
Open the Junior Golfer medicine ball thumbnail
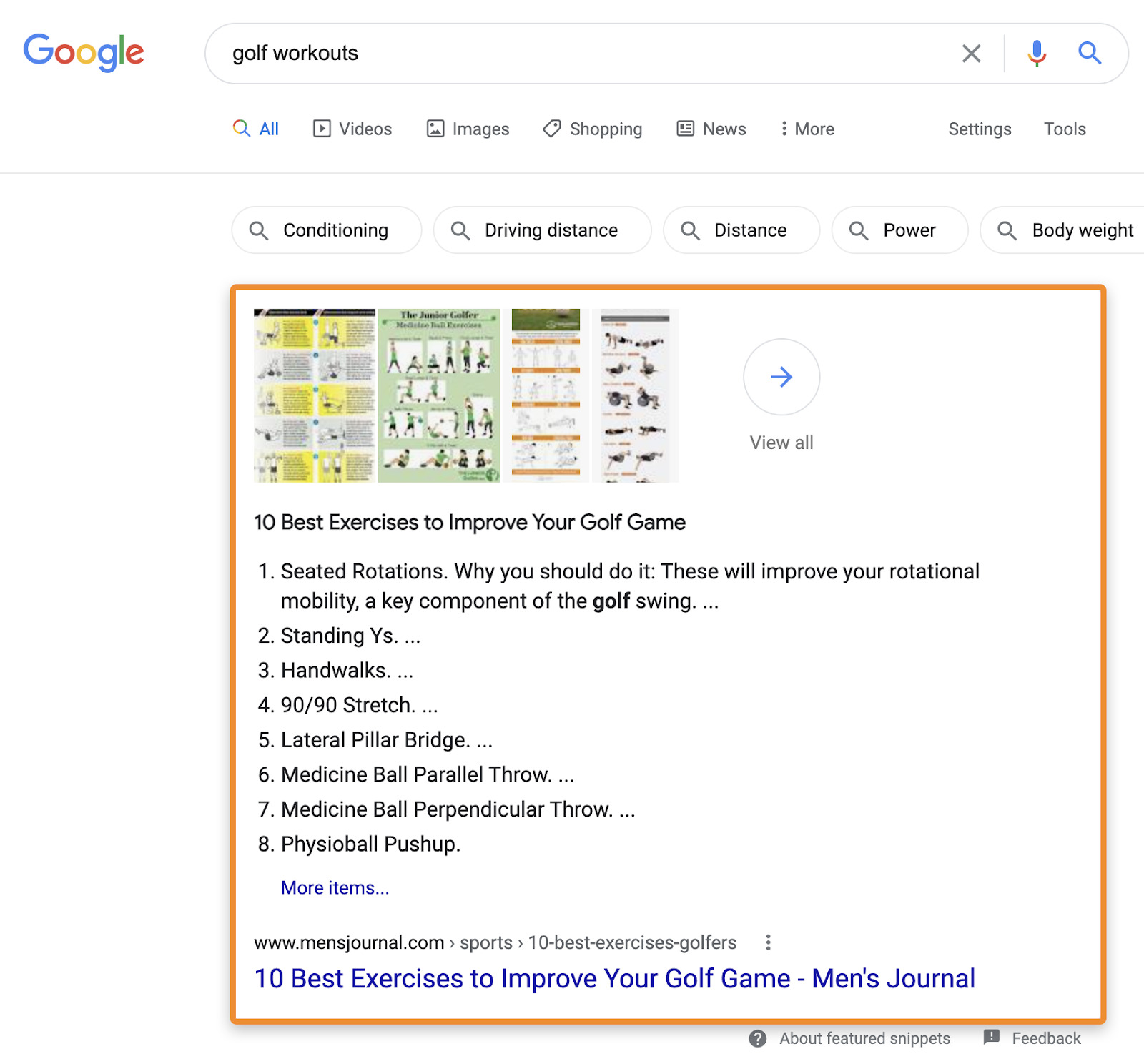click(x=439, y=395)
